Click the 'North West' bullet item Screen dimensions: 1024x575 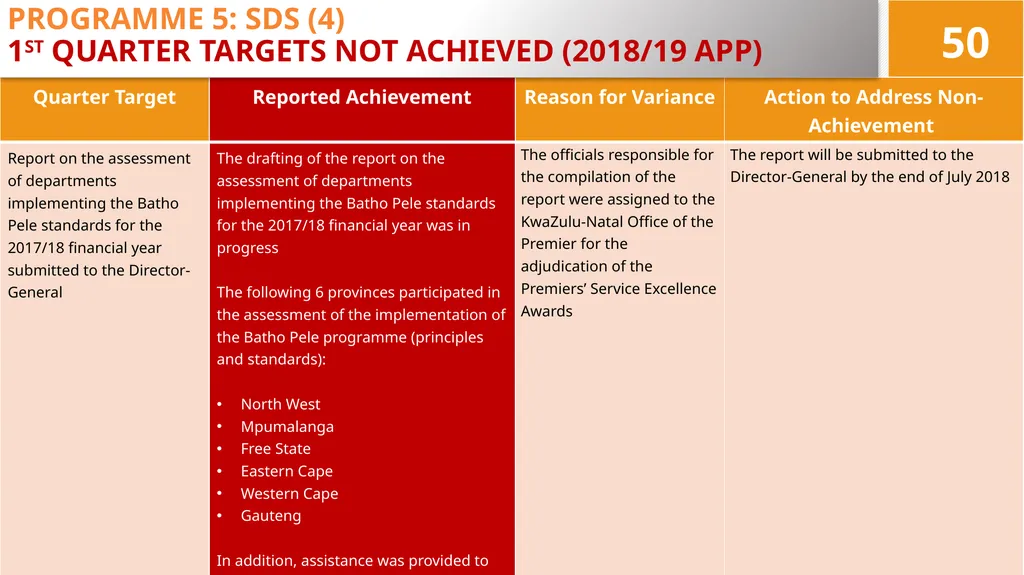(x=280, y=404)
